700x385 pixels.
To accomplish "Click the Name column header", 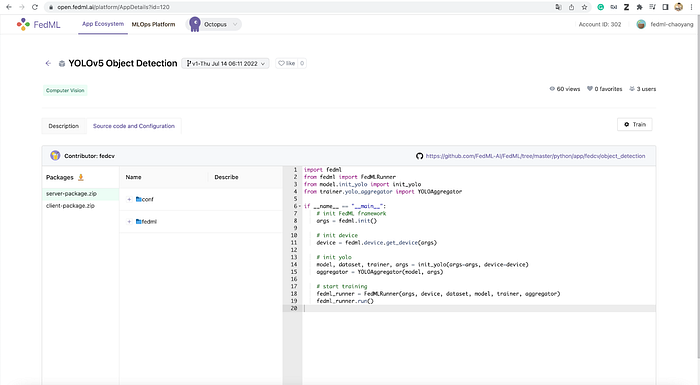I will 133,177.
